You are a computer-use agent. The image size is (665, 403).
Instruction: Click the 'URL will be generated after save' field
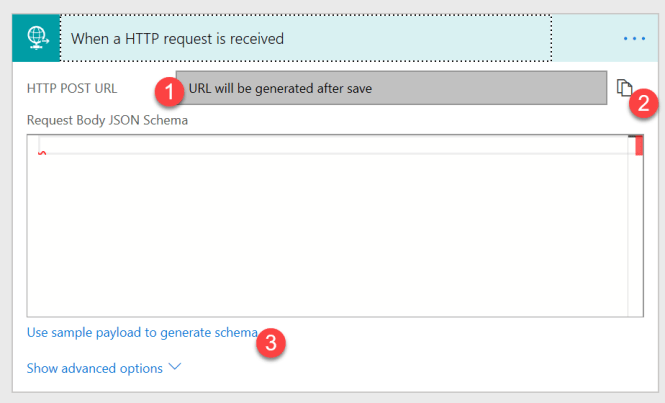391,88
